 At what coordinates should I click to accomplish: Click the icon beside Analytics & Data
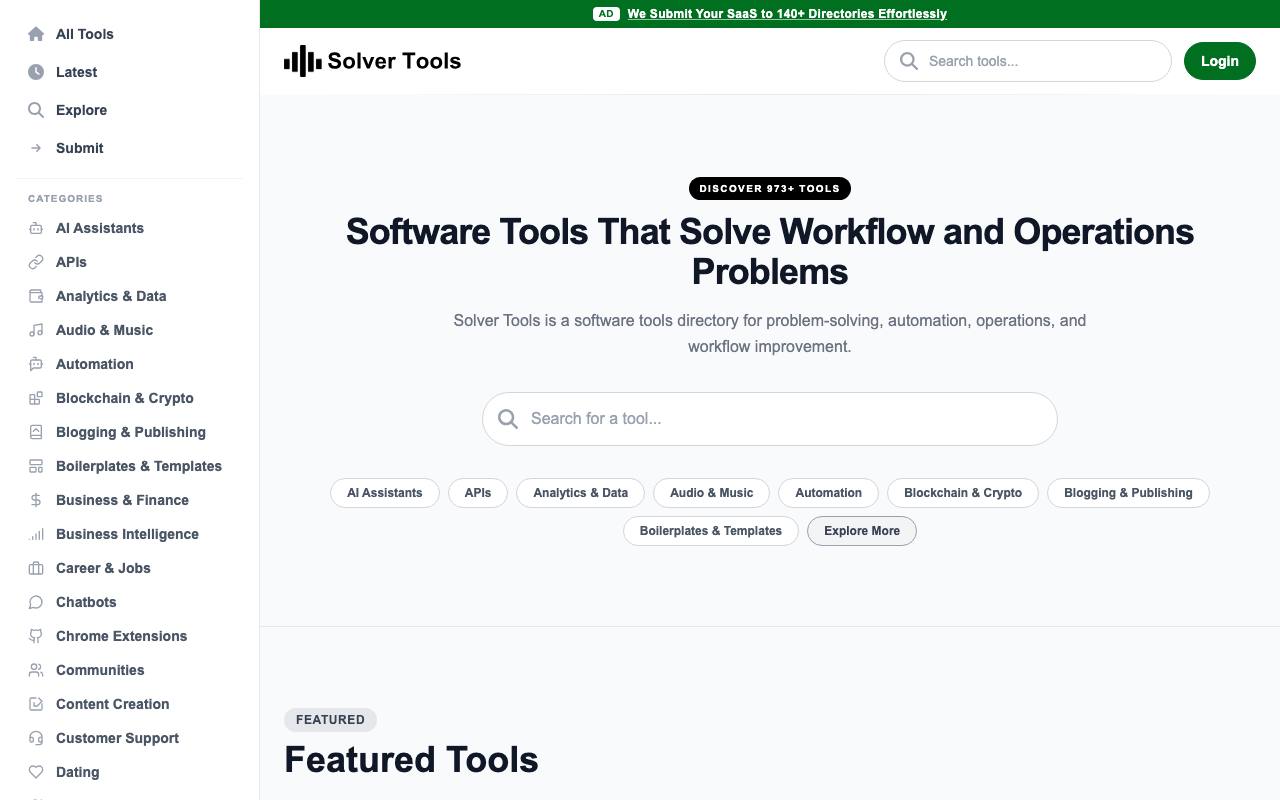36,296
